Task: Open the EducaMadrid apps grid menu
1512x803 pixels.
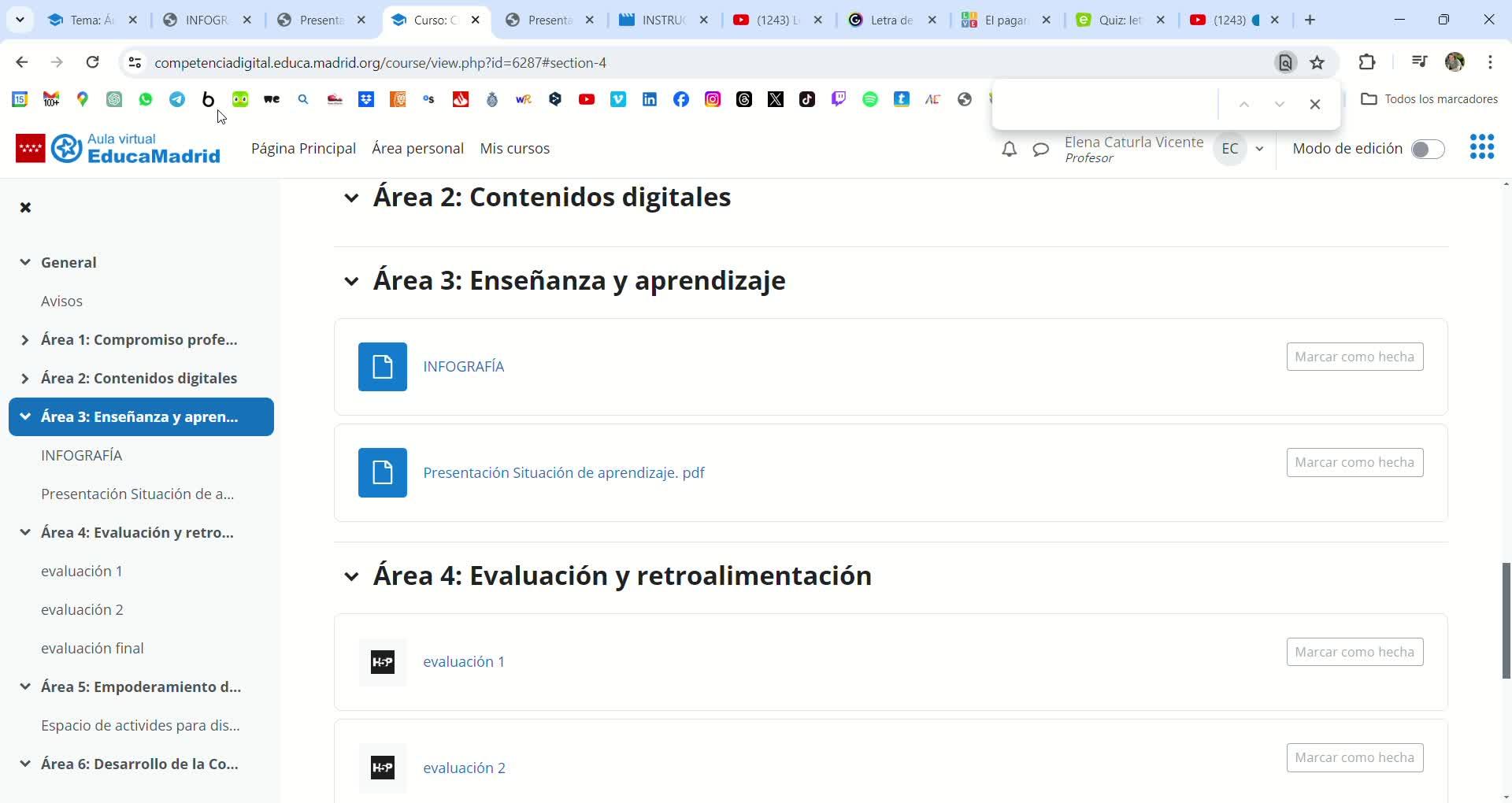Action: (x=1481, y=147)
